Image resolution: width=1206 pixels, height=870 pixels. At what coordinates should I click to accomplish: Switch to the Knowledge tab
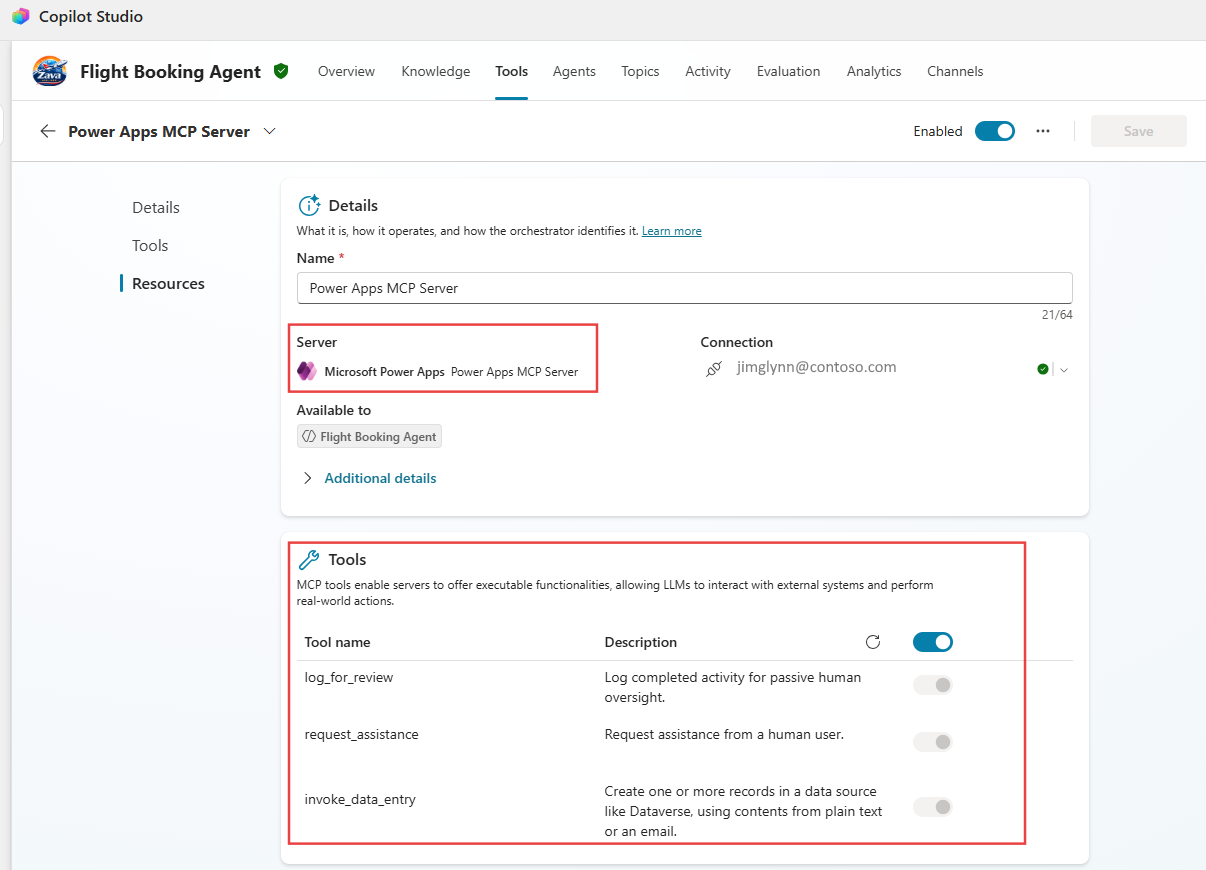435,71
